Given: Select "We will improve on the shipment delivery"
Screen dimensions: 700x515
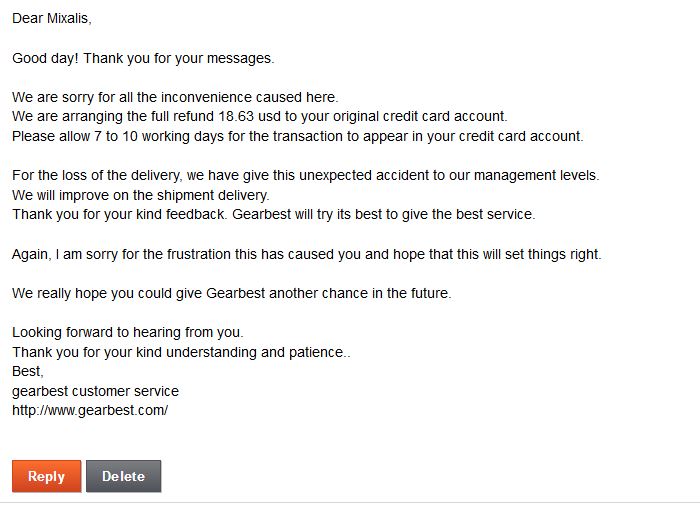Looking at the screenshot, I should tap(140, 195).
